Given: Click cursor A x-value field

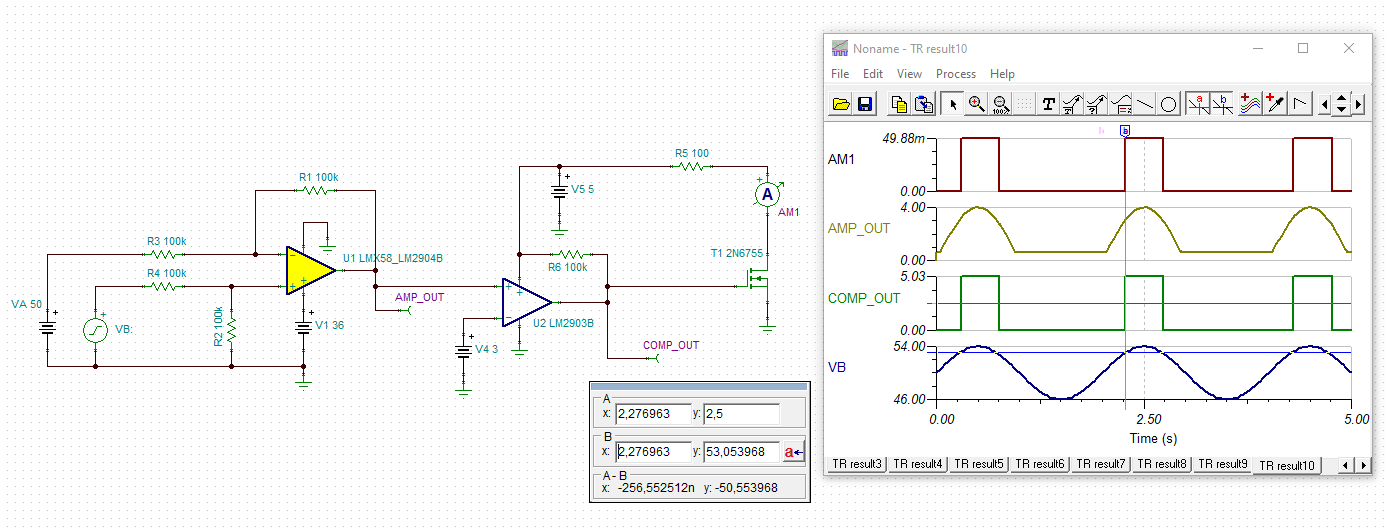Looking at the screenshot, I should pyautogui.click(x=654, y=414).
